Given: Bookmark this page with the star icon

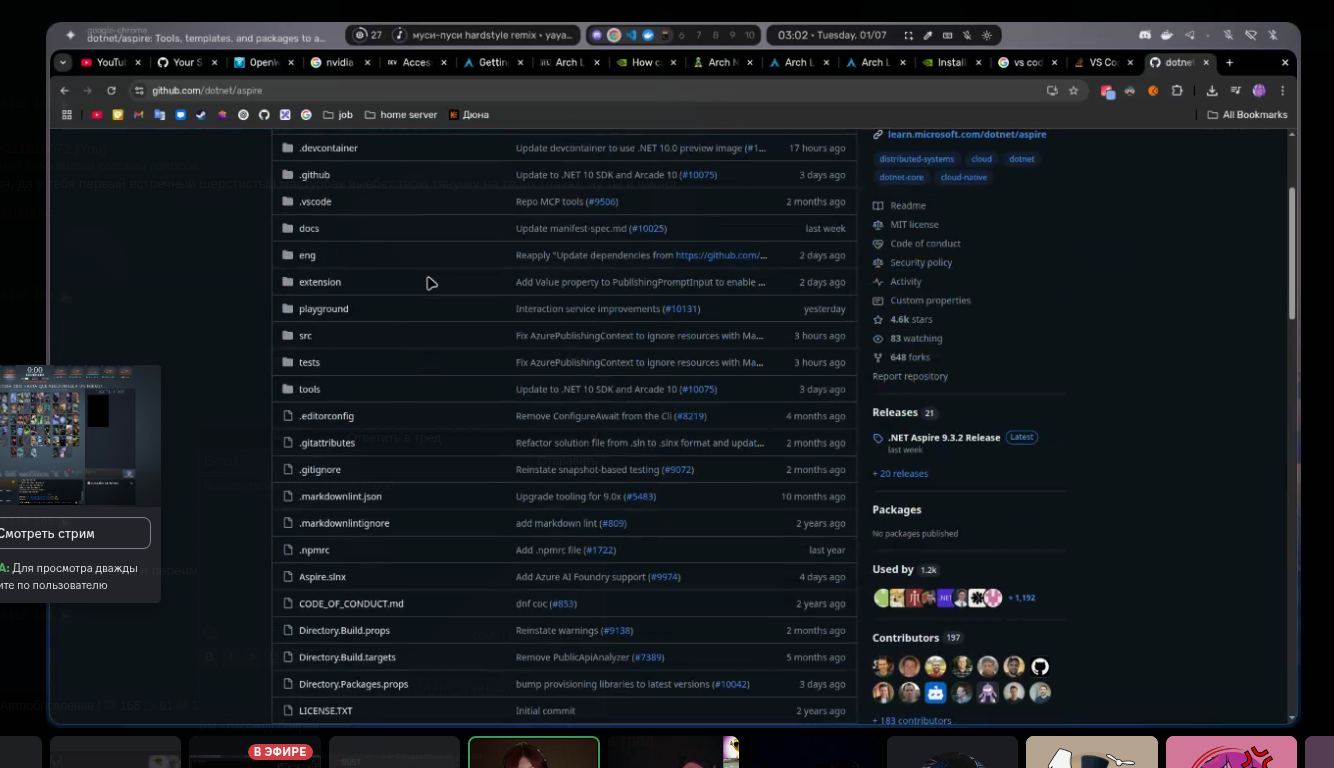Looking at the screenshot, I should click(1074, 90).
